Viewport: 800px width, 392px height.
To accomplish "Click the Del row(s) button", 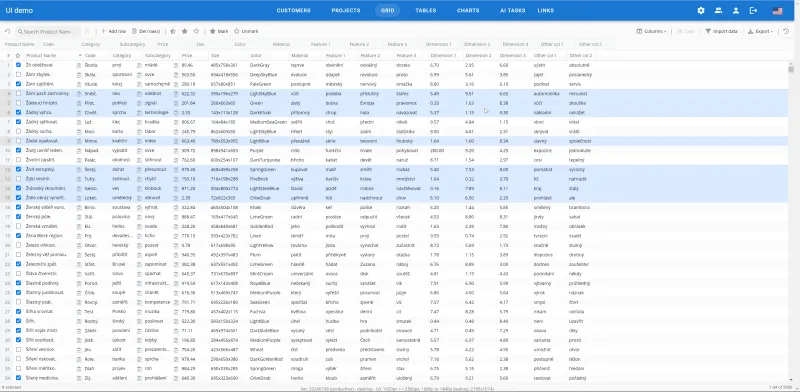I will 146,31.
